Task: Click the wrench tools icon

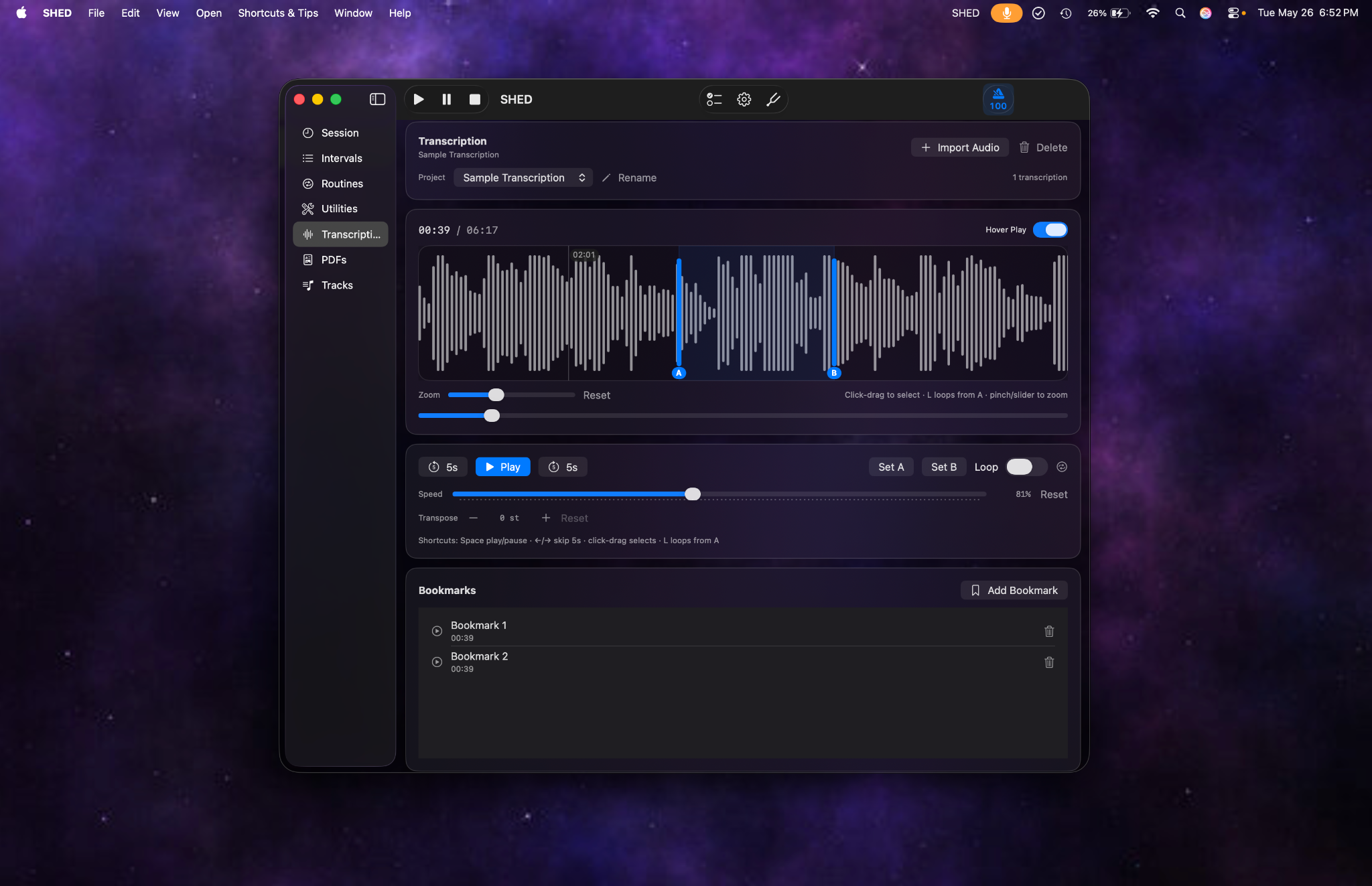Action: coord(773,99)
